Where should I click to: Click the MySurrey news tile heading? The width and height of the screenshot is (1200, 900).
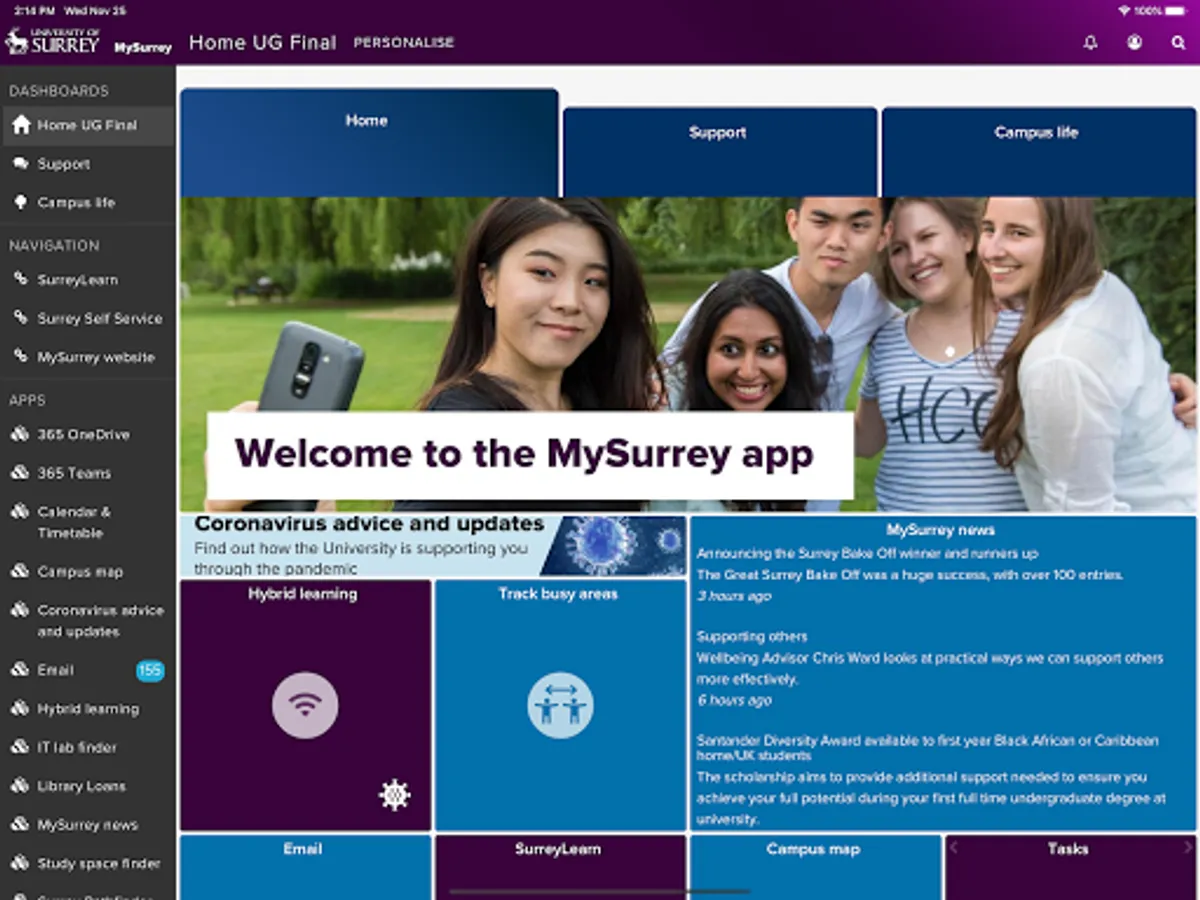tap(940, 531)
